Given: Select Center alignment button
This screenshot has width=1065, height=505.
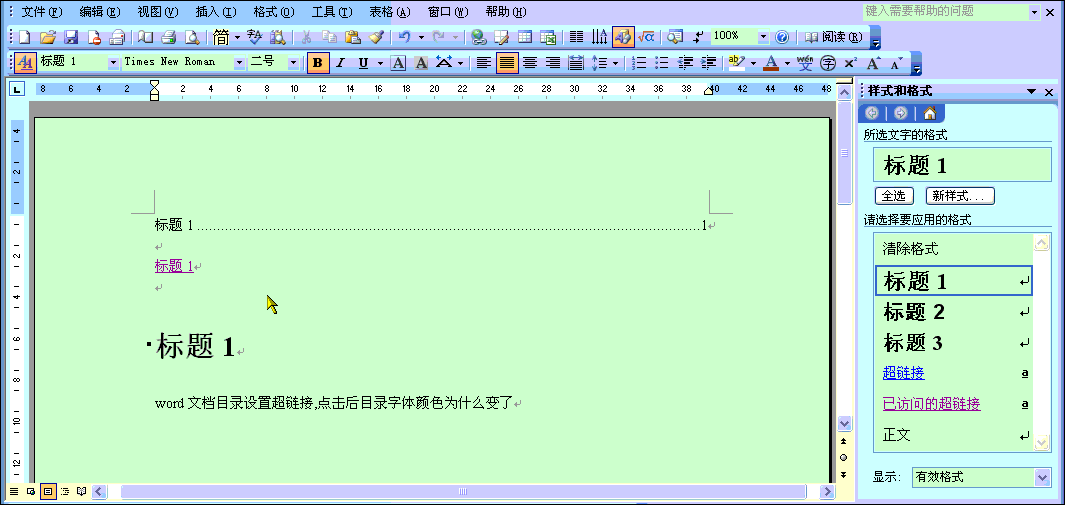Looking at the screenshot, I should (530, 63).
